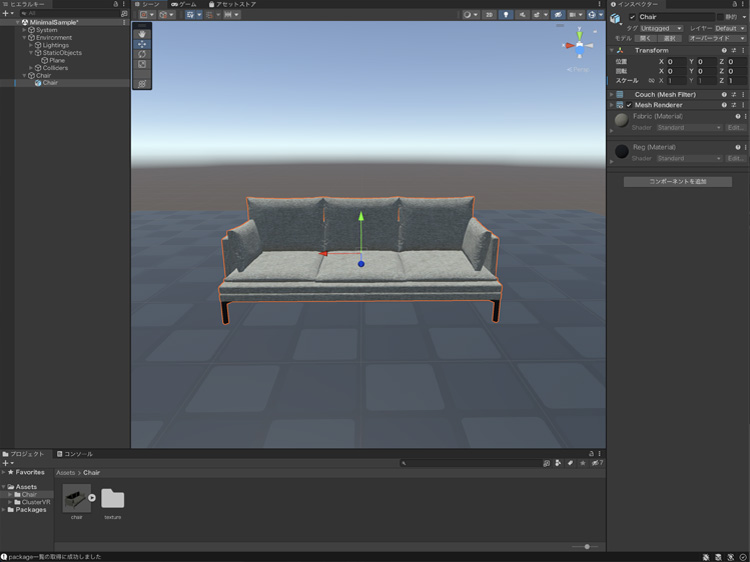
Task: Toggle scene lighting bulb icon
Action: 506,15
